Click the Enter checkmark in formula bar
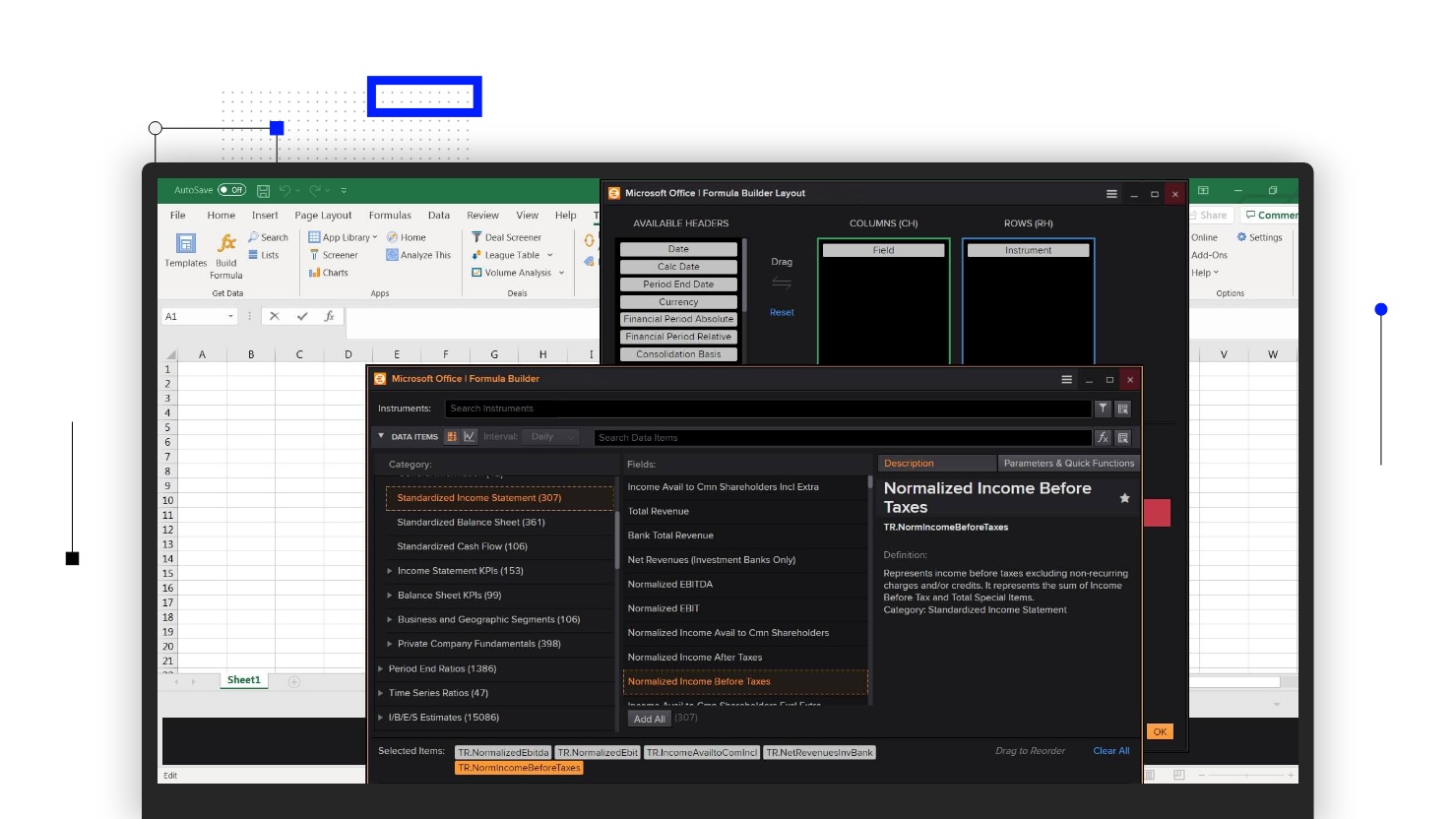The image size is (1456, 819). point(302,316)
